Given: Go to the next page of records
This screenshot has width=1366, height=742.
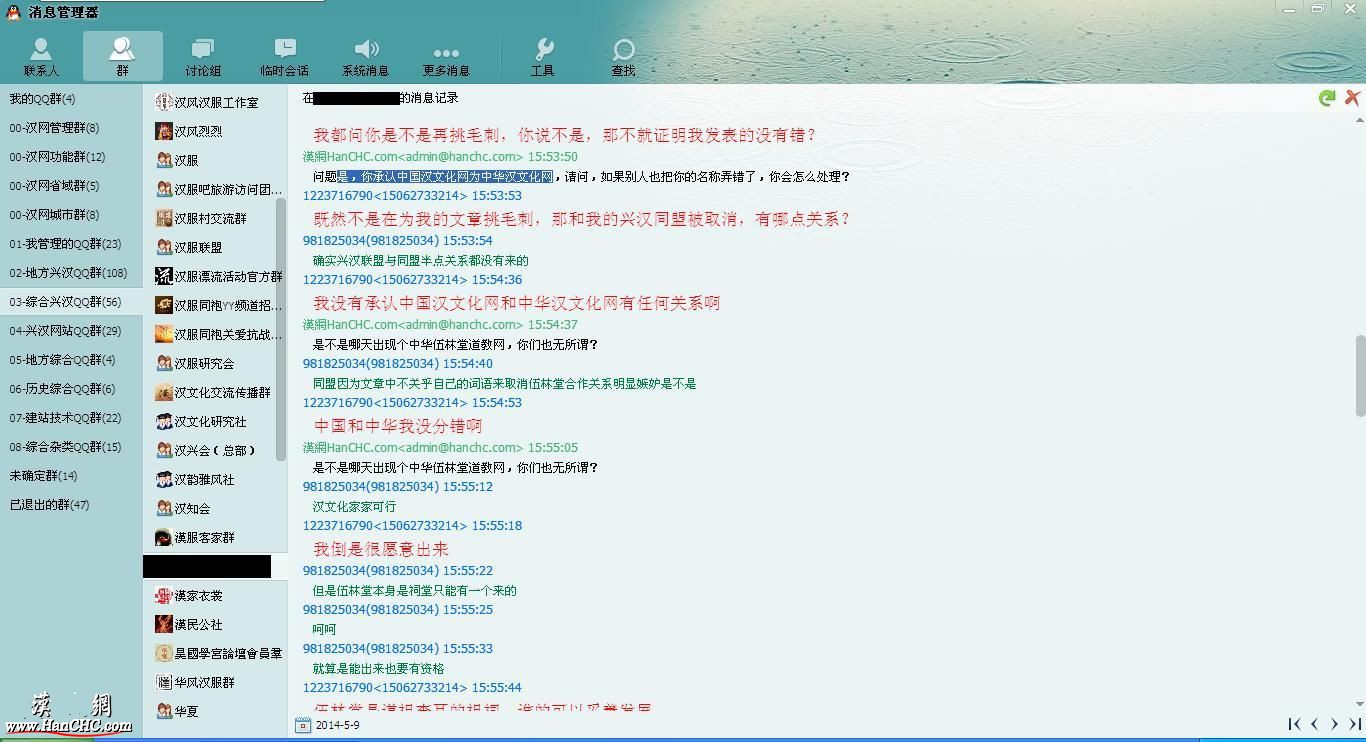Looking at the screenshot, I should tap(1335, 724).
